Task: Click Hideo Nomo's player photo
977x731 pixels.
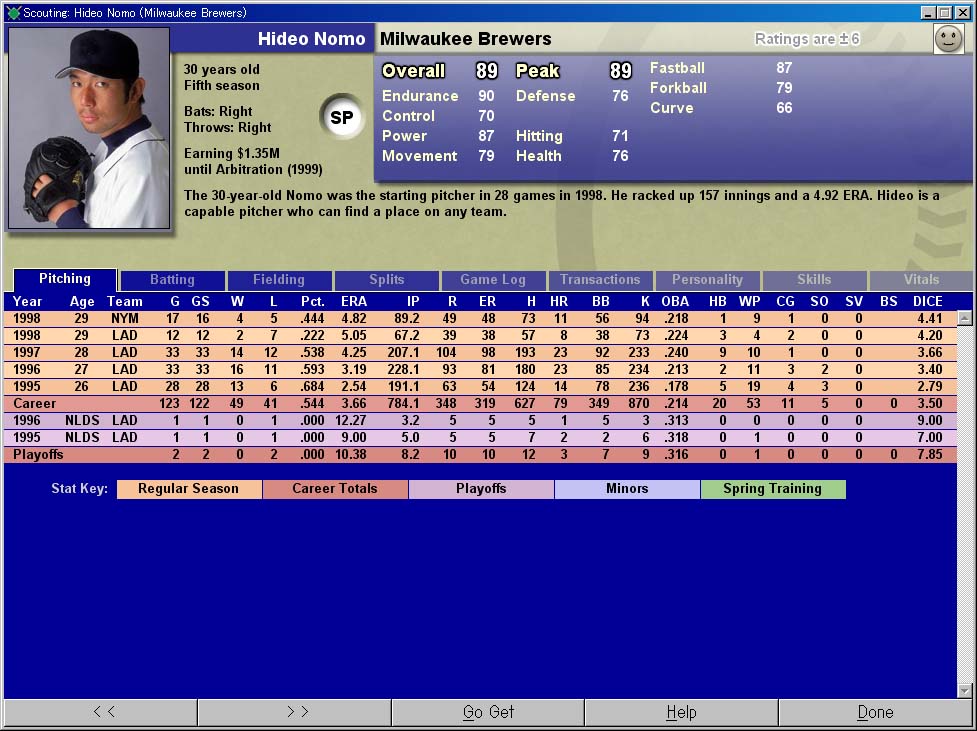Action: click(x=89, y=128)
